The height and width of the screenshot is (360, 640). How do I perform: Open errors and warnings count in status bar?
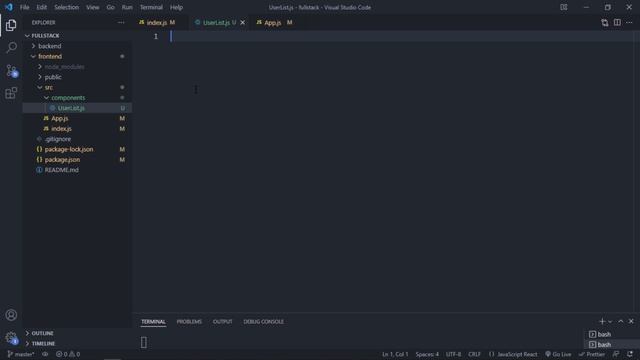(68, 354)
